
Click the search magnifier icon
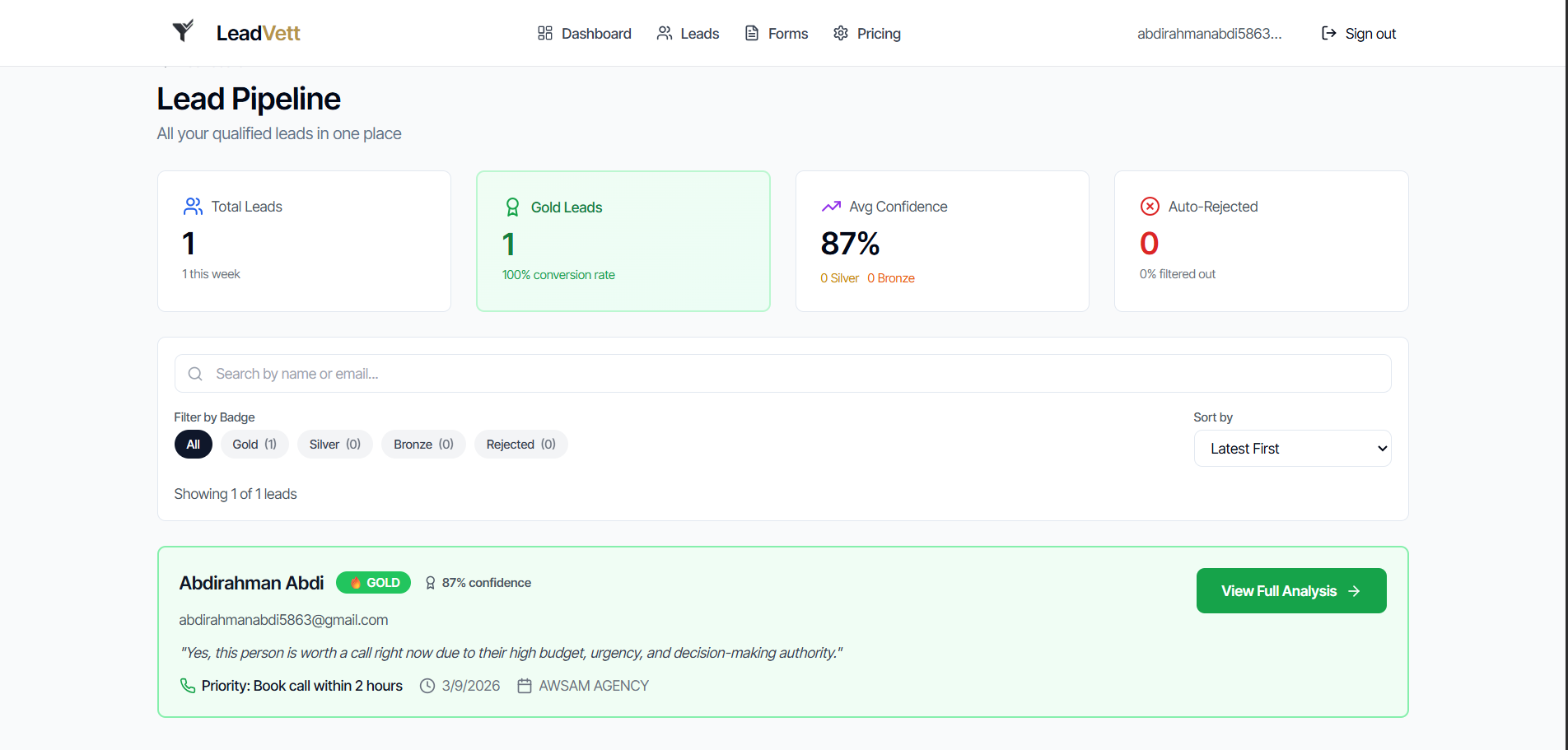pos(195,373)
